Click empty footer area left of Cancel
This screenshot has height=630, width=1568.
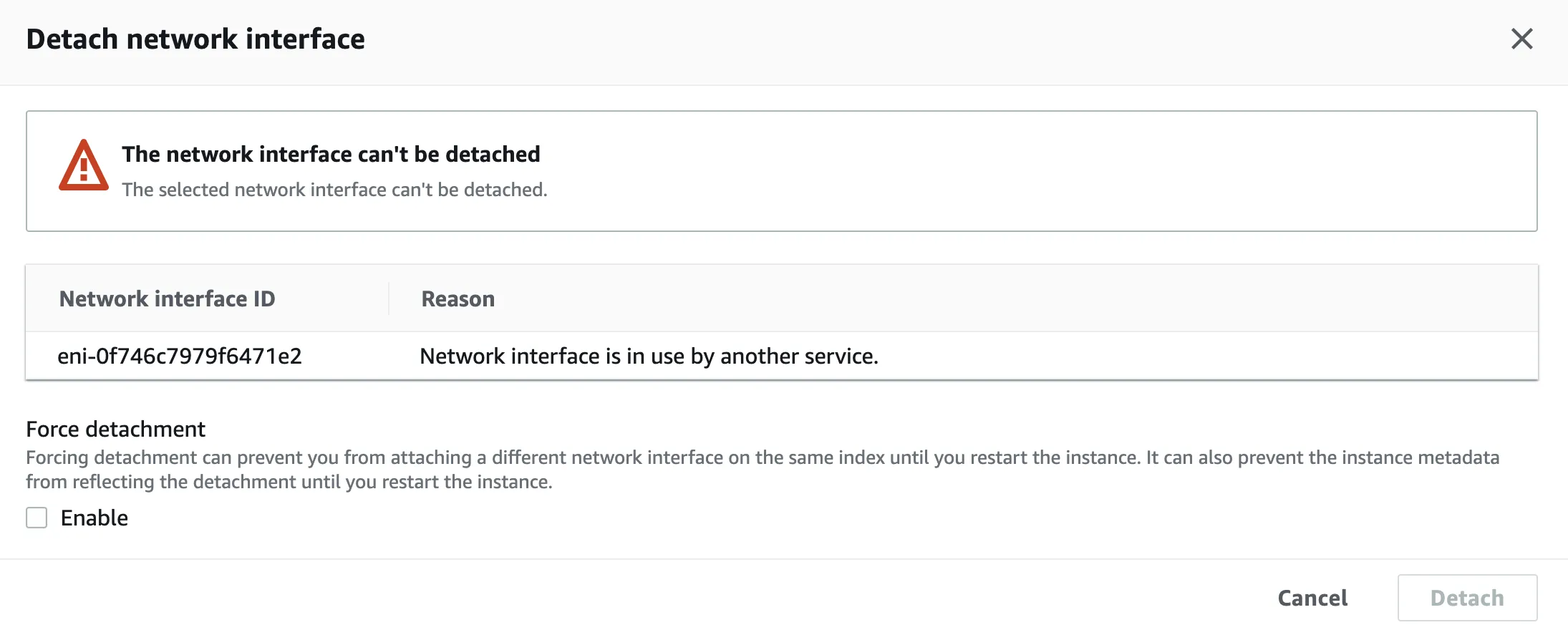coord(644,598)
